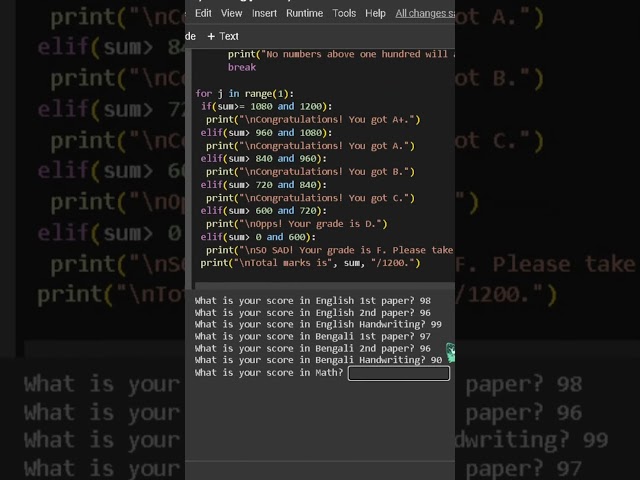Click the Bengali 1st paper output line
Viewport: 640px width, 480px height.
point(313,336)
